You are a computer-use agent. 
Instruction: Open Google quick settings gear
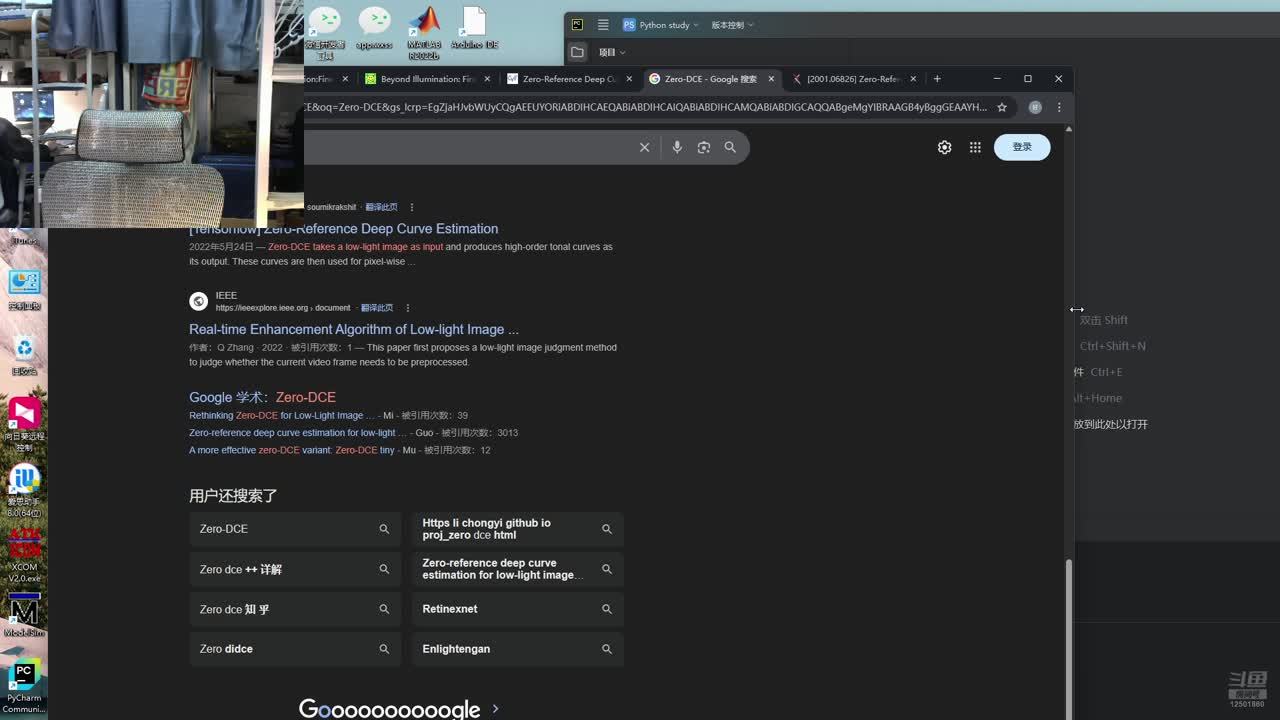click(x=944, y=147)
